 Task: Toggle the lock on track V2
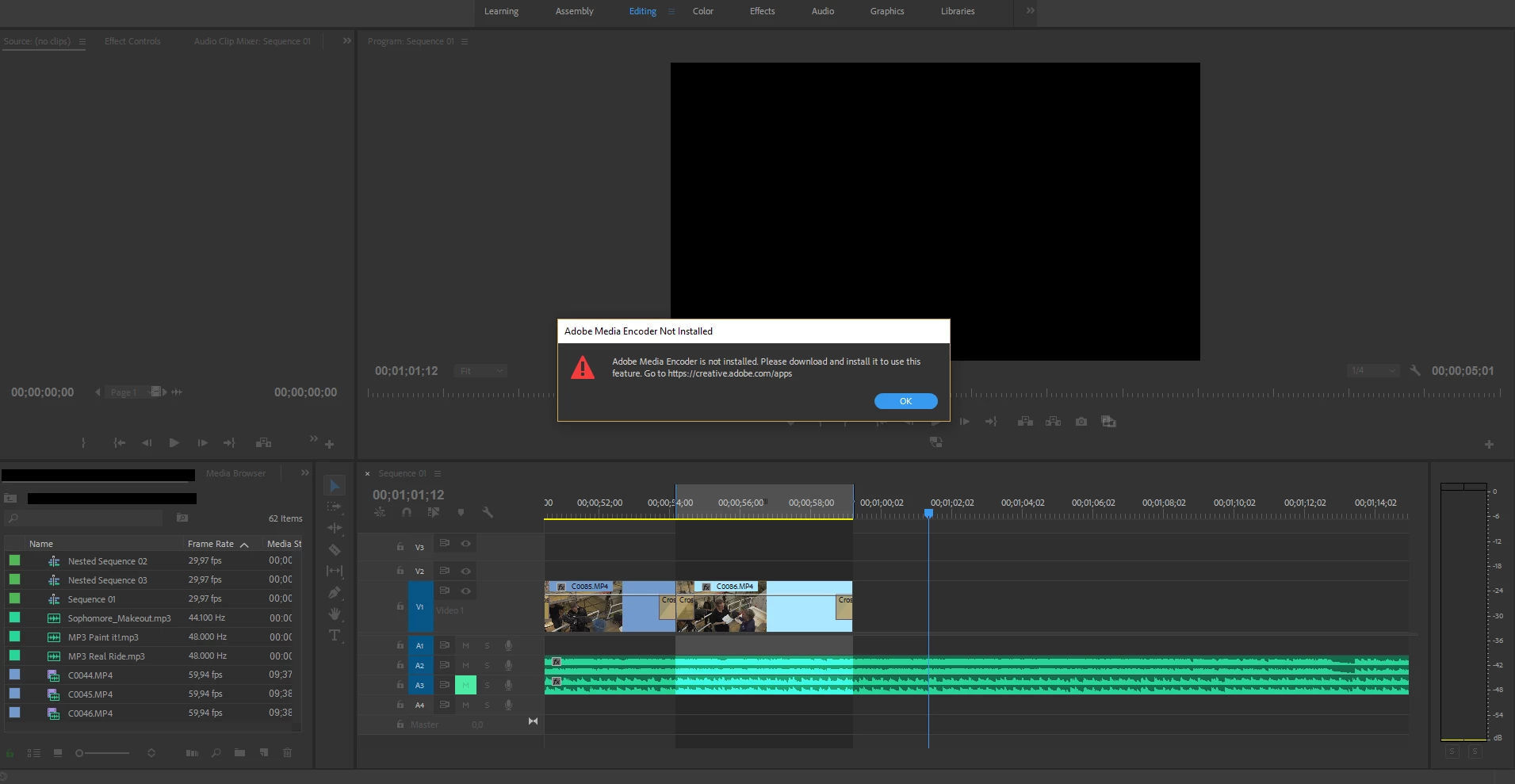(400, 571)
